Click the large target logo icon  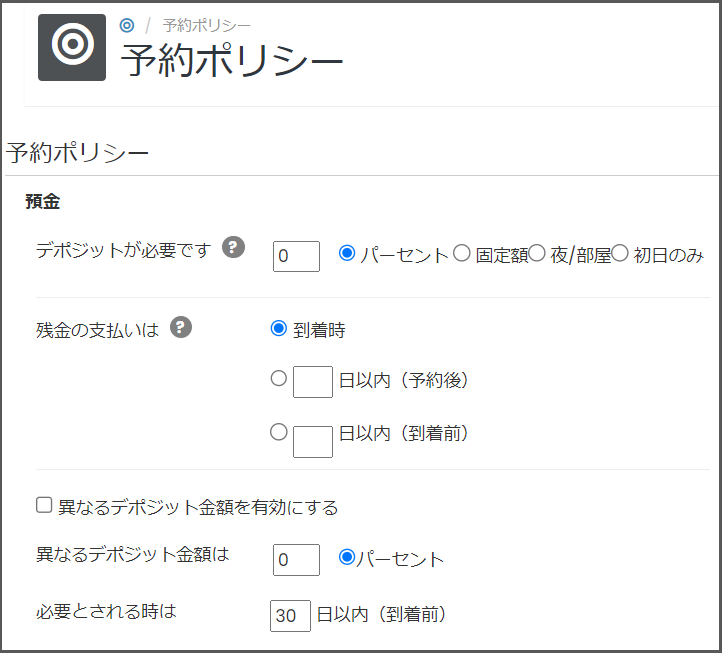72,47
